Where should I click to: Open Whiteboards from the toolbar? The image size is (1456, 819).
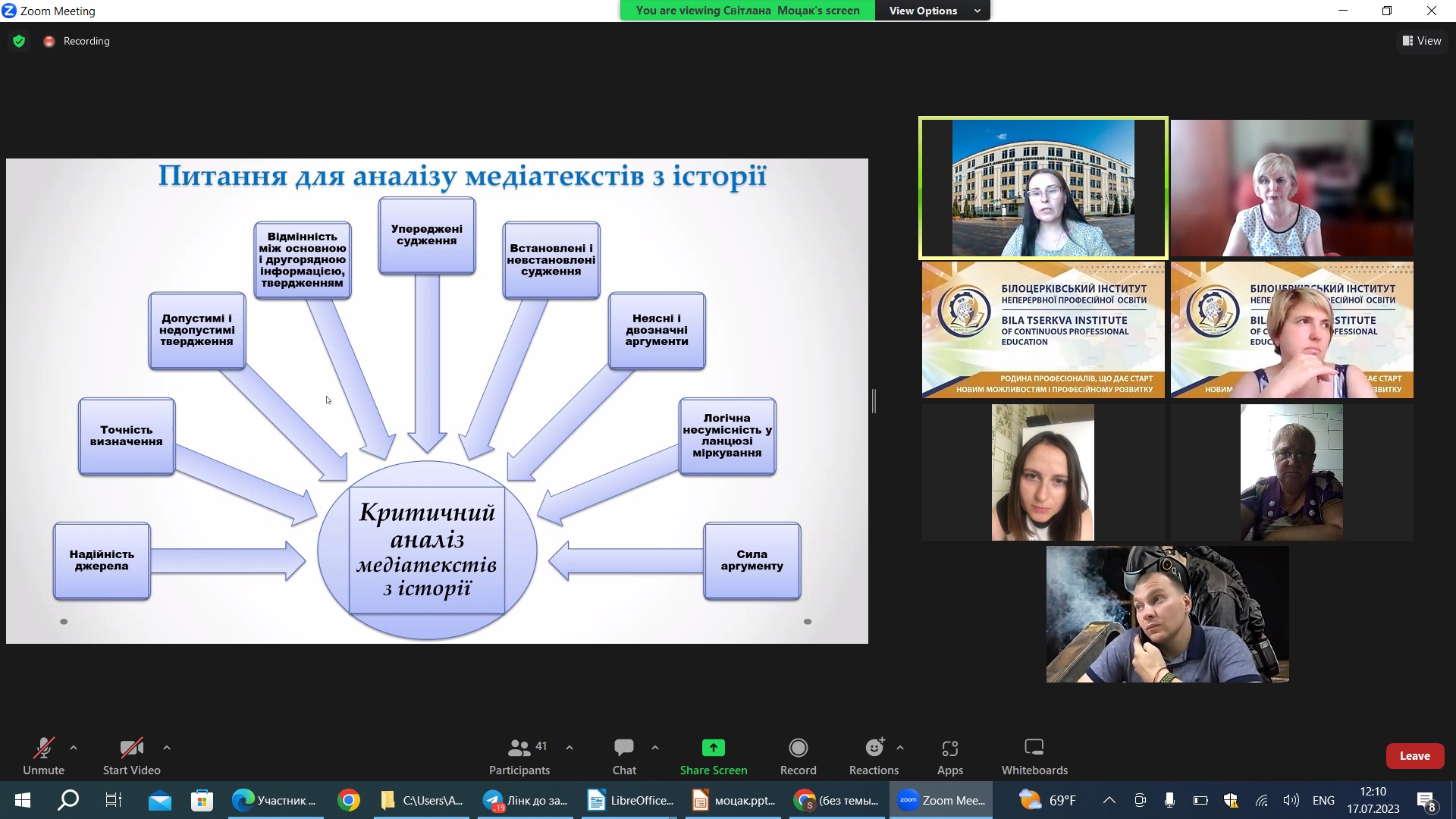(x=1034, y=748)
